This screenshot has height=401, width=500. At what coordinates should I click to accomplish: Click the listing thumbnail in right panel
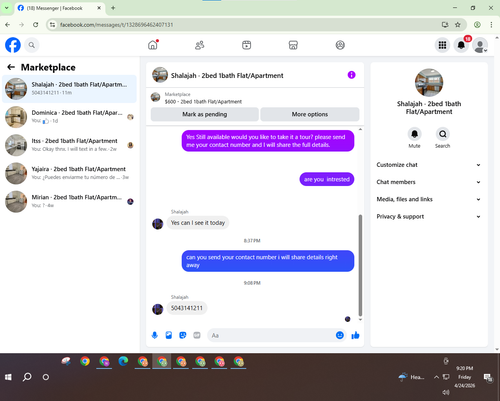click(429, 82)
